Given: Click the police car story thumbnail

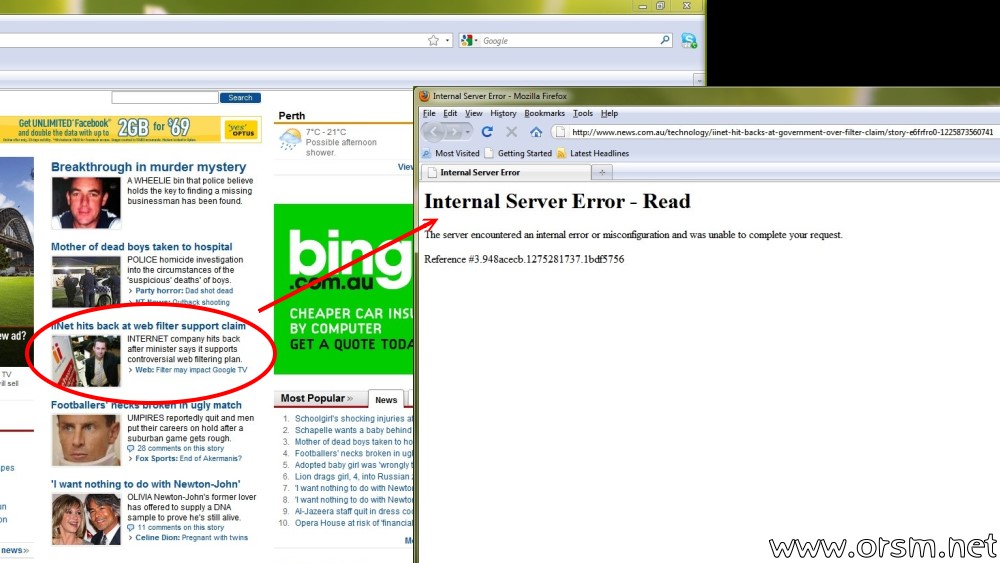Looking at the screenshot, I should pos(86,282).
